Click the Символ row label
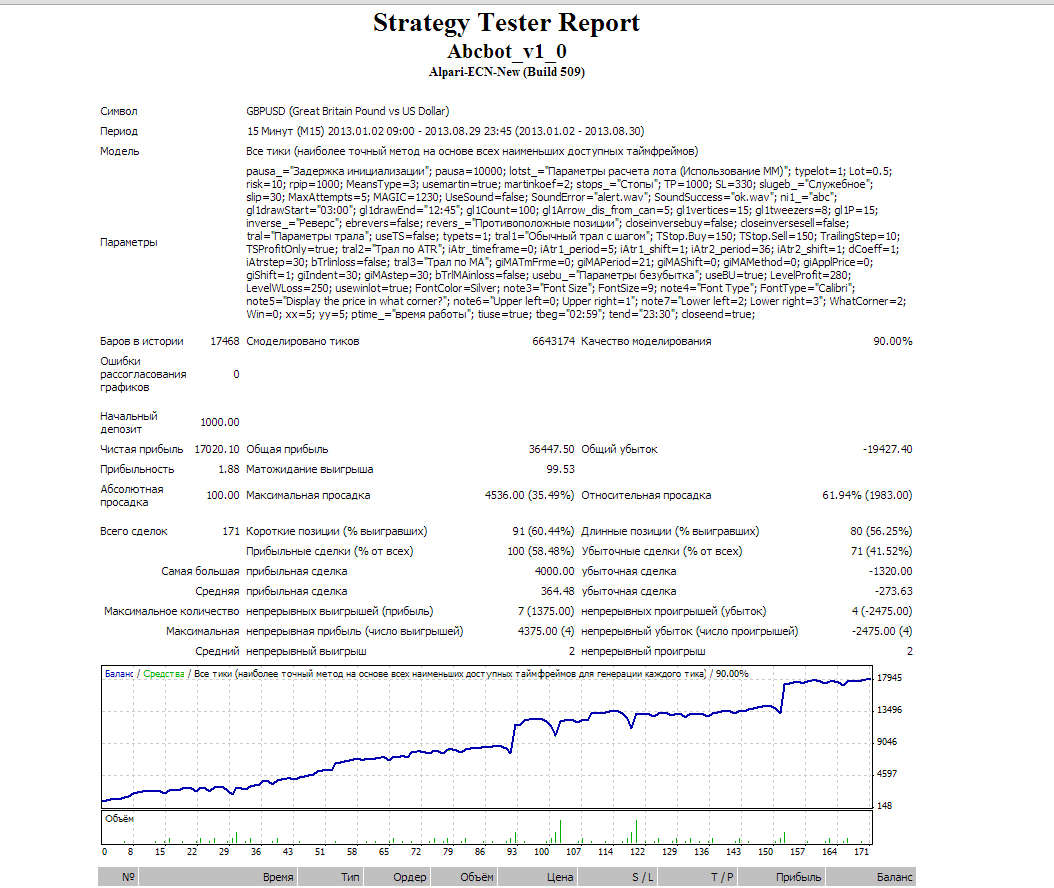Image resolution: width=1054 pixels, height=888 pixels. pyautogui.click(x=119, y=112)
